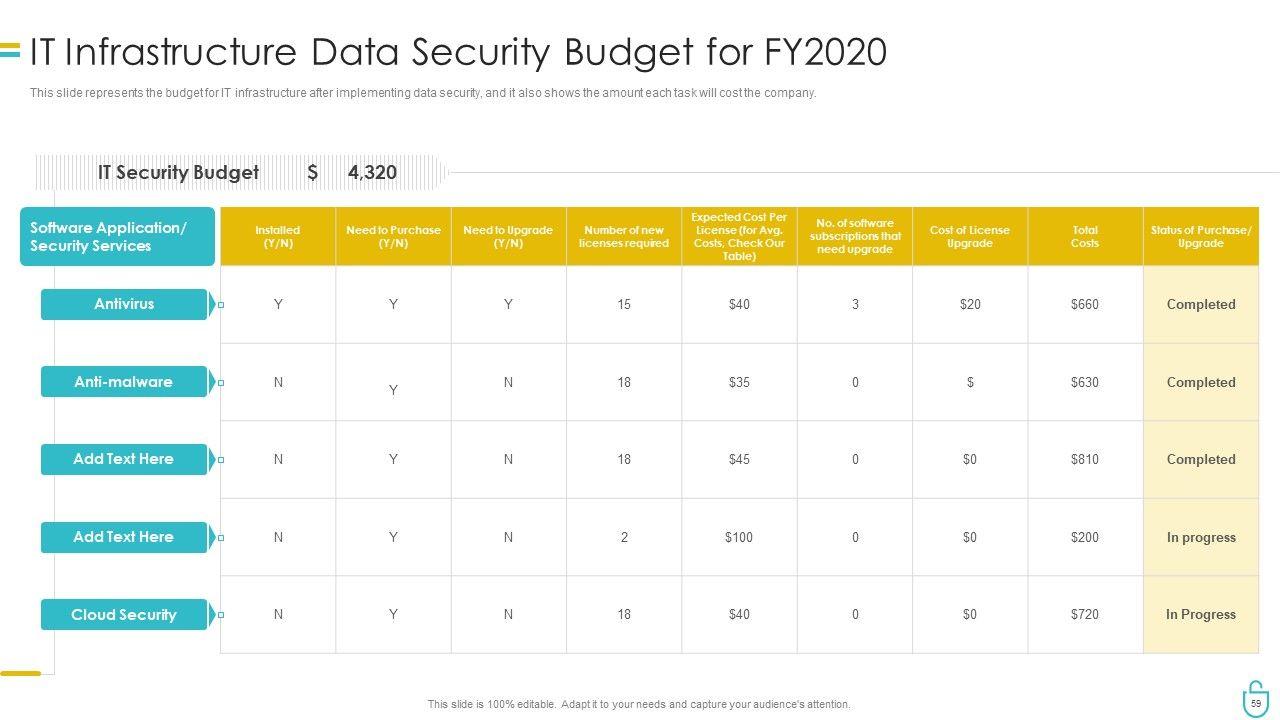Click the slide title text
Image resolution: width=1280 pixels, height=720 pixels.
pos(458,52)
